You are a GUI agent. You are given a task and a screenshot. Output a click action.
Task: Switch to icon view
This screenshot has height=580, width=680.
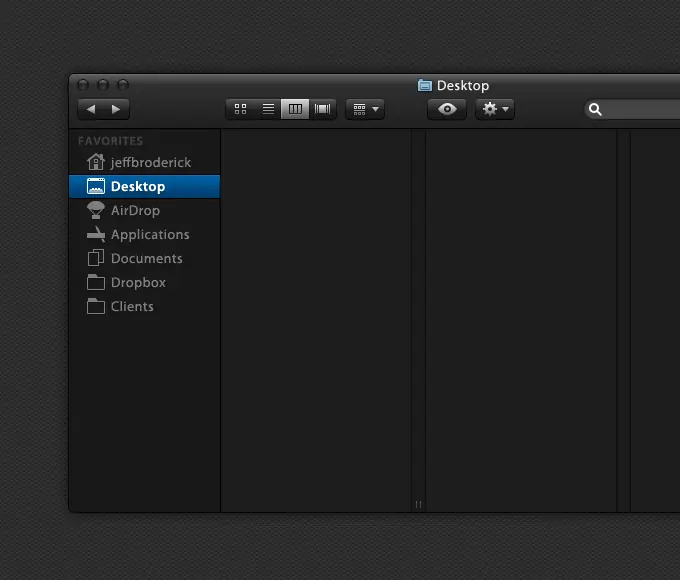[x=240, y=109]
